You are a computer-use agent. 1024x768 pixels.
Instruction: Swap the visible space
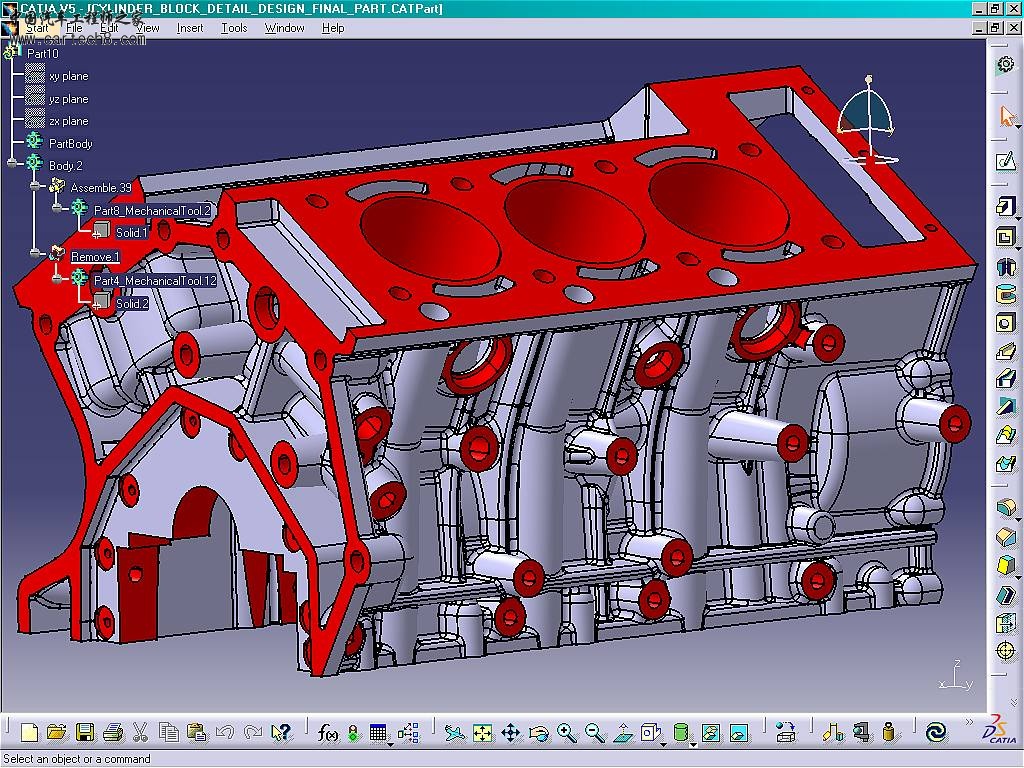pyautogui.click(x=739, y=733)
